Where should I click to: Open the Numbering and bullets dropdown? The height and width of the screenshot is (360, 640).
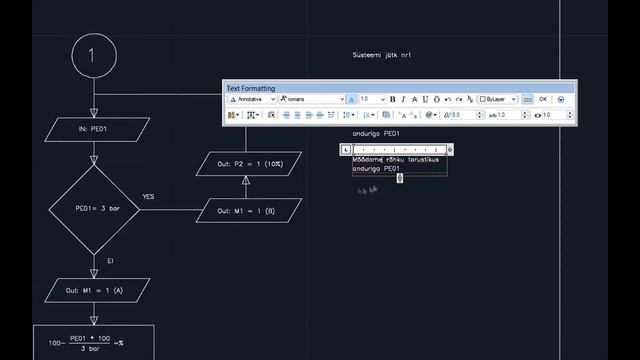click(x=369, y=115)
